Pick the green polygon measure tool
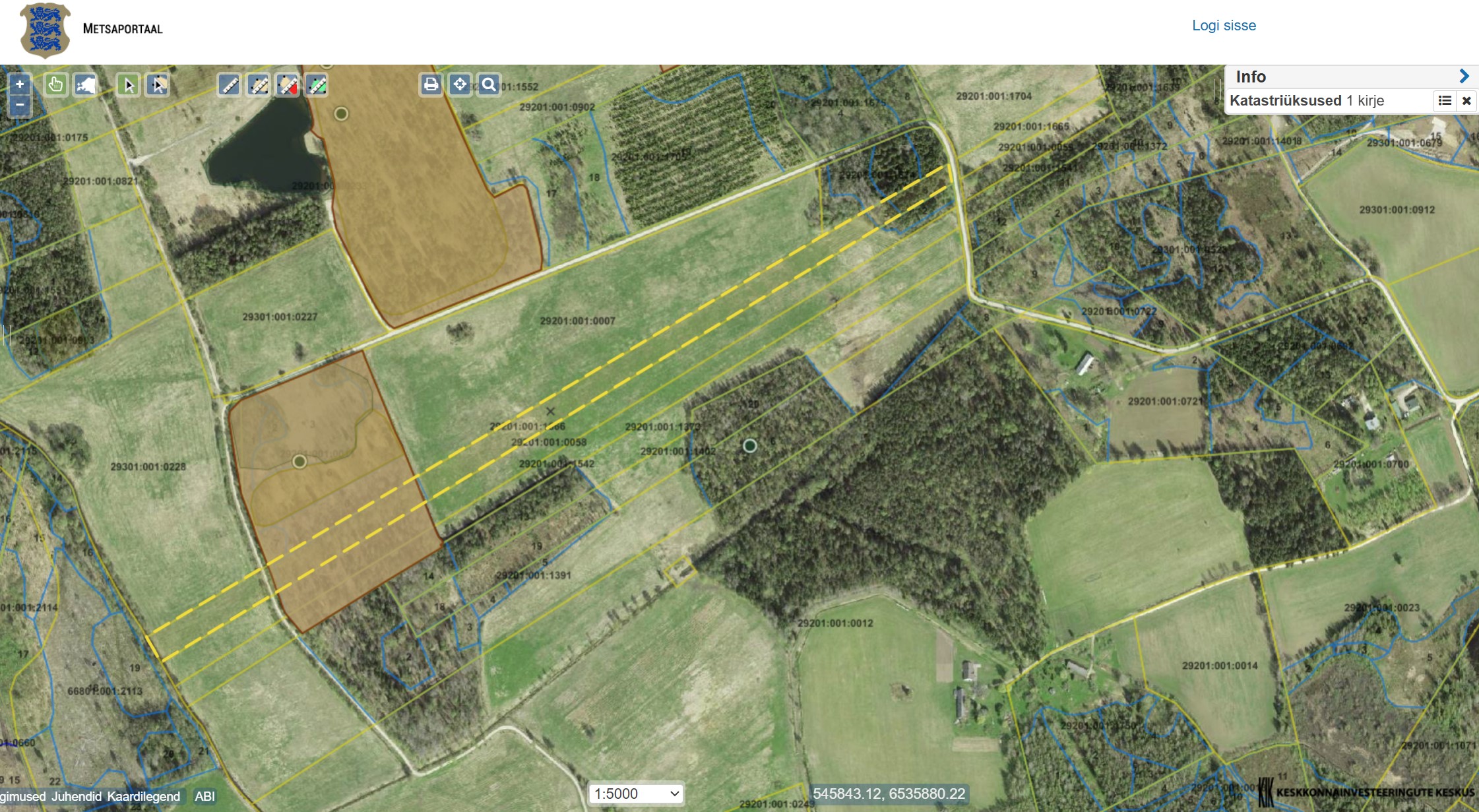The image size is (1479, 812). click(317, 85)
